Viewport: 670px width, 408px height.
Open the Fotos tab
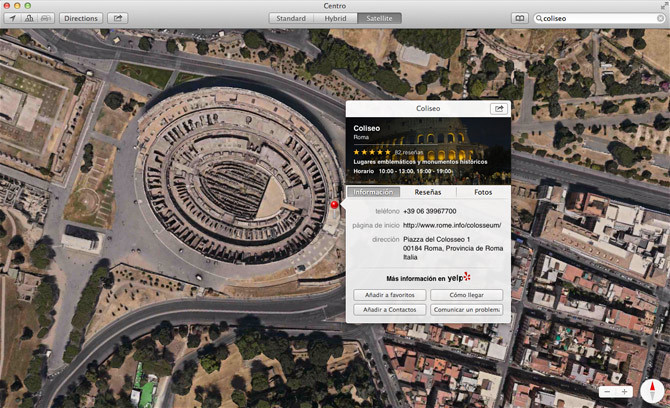point(482,192)
